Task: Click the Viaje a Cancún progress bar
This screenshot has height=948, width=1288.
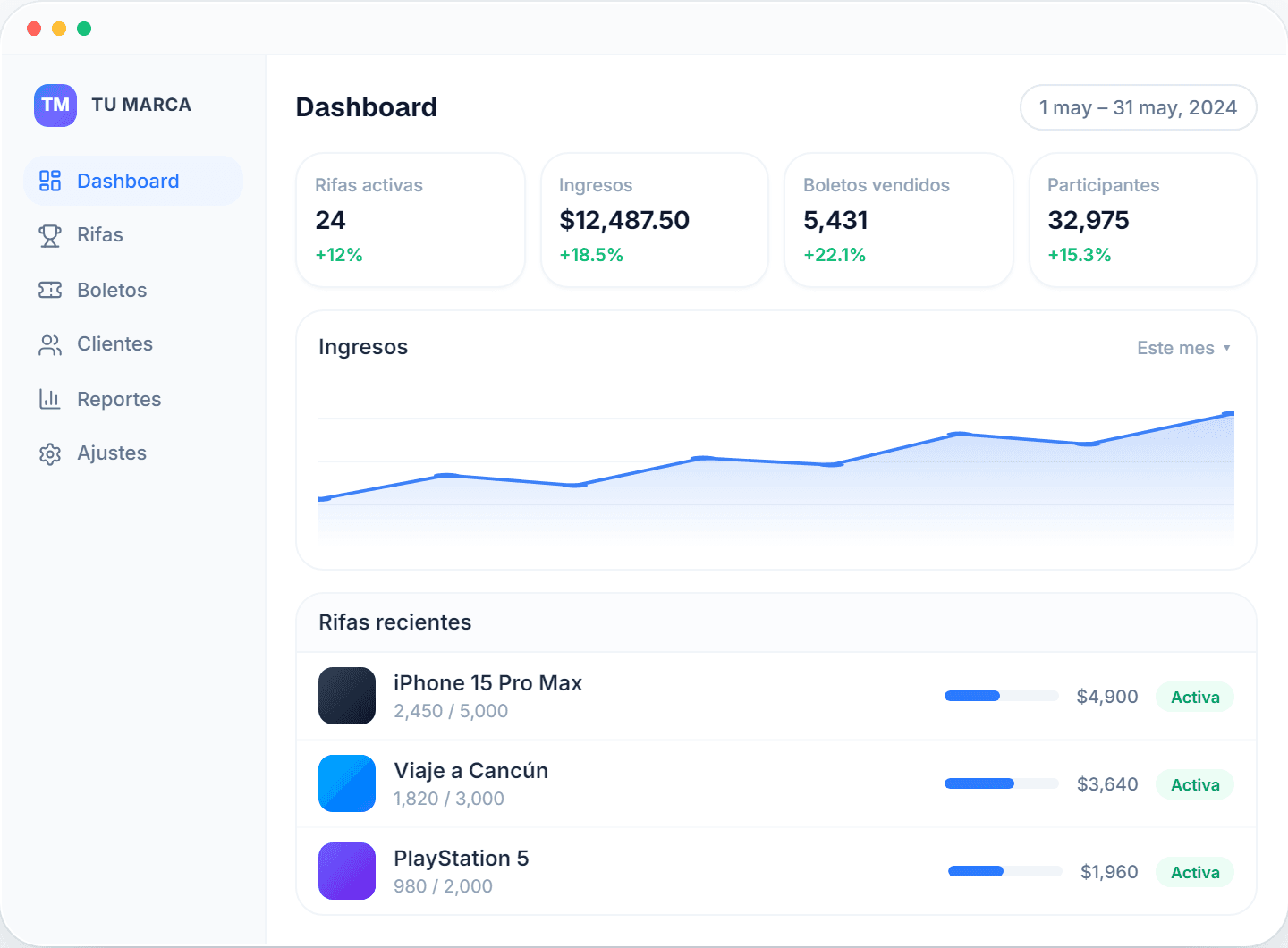Action: pyautogui.click(x=1002, y=783)
